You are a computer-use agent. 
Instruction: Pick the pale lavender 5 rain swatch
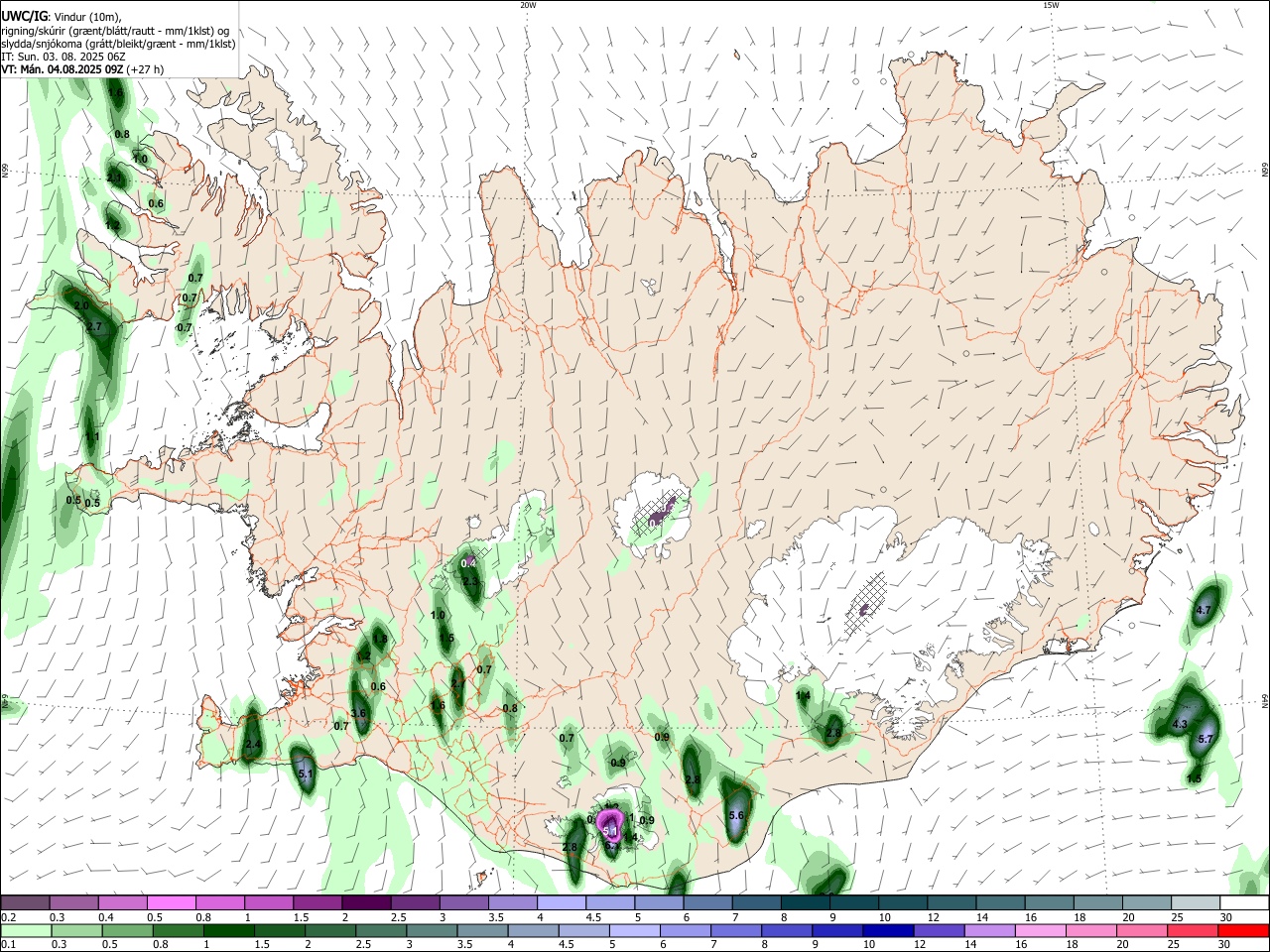click(634, 931)
